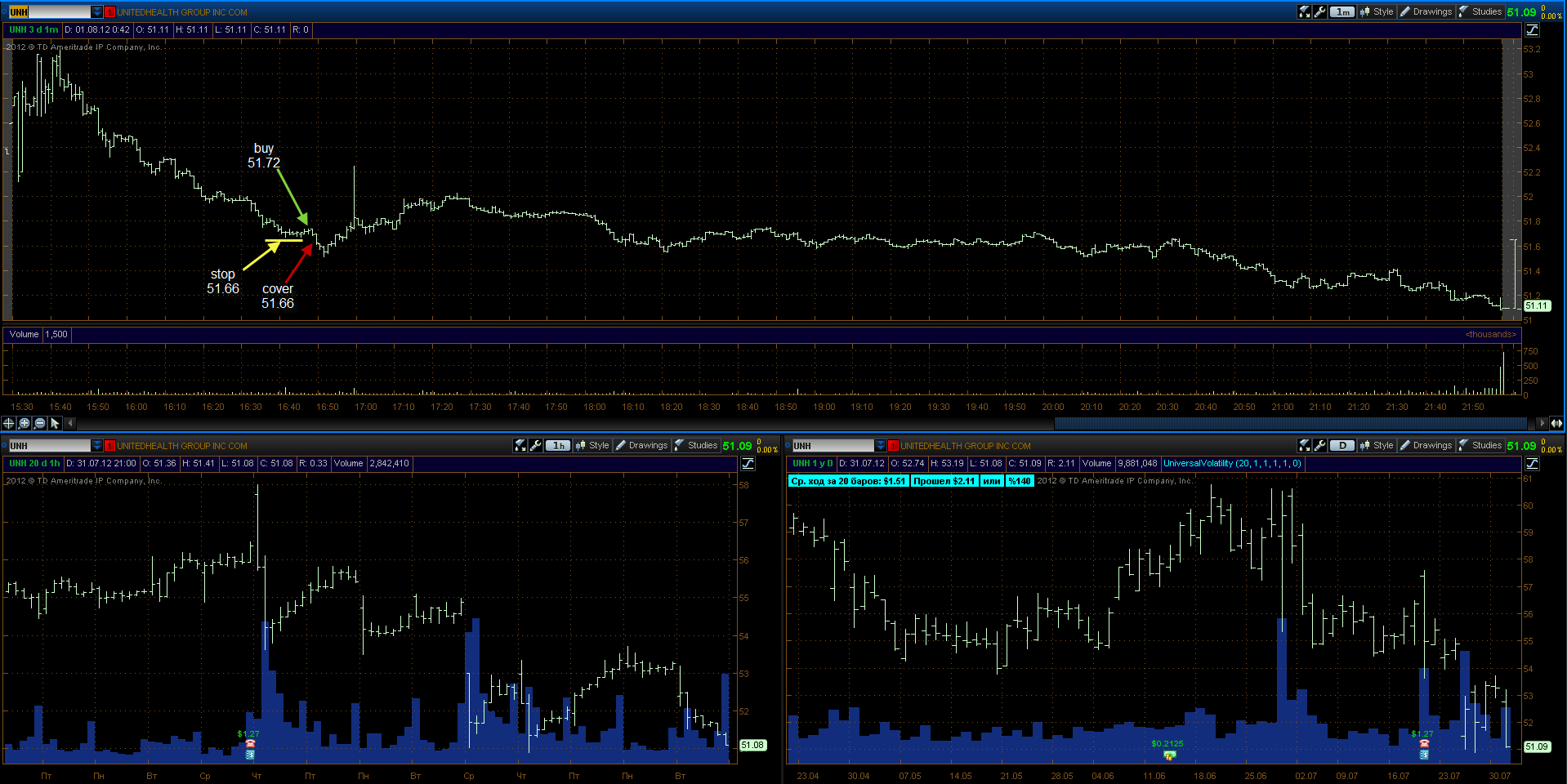
Task: Click the UNH symbol field in the 1h chart
Action: tap(50, 445)
